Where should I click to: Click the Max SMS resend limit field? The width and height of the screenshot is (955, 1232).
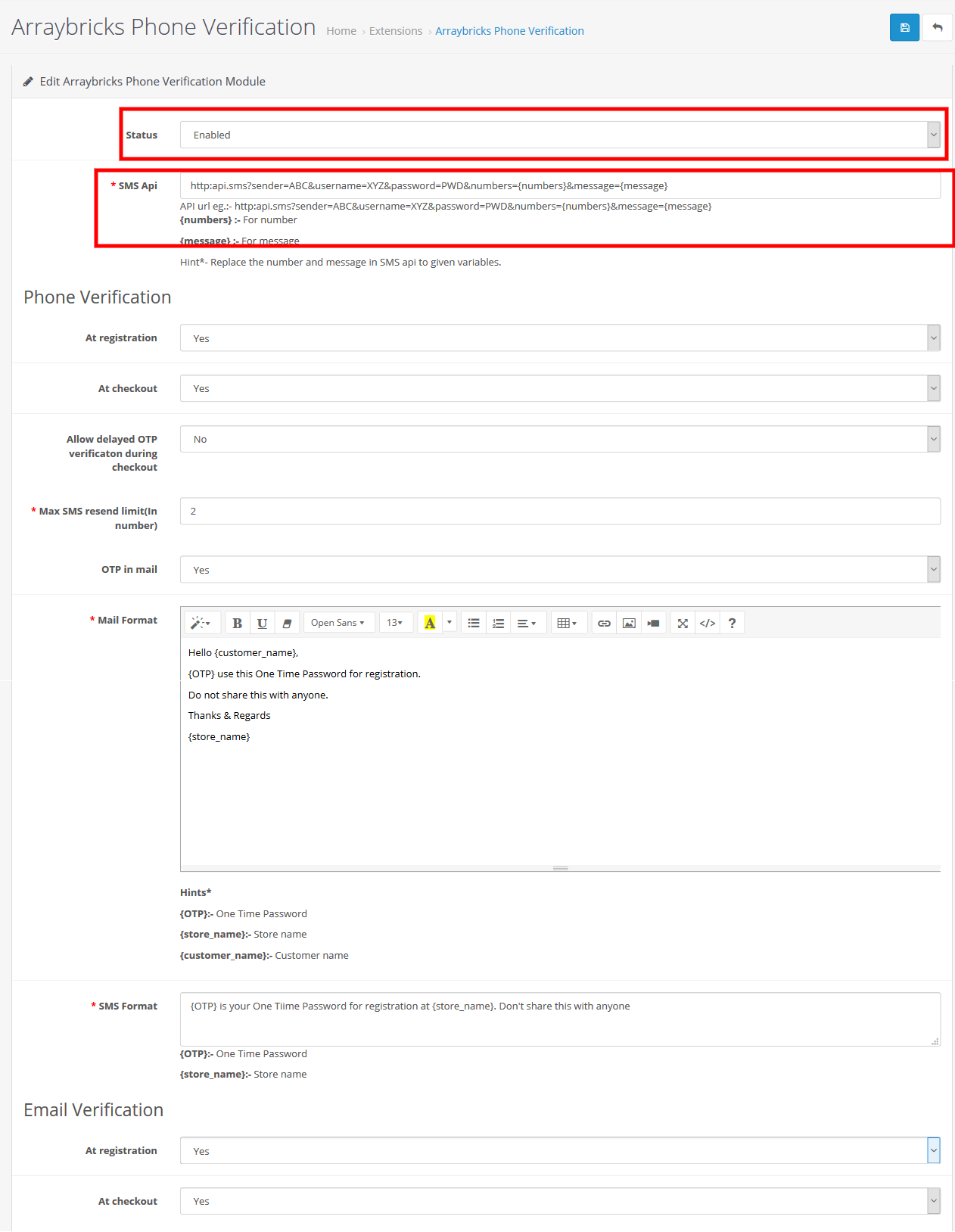click(560, 511)
